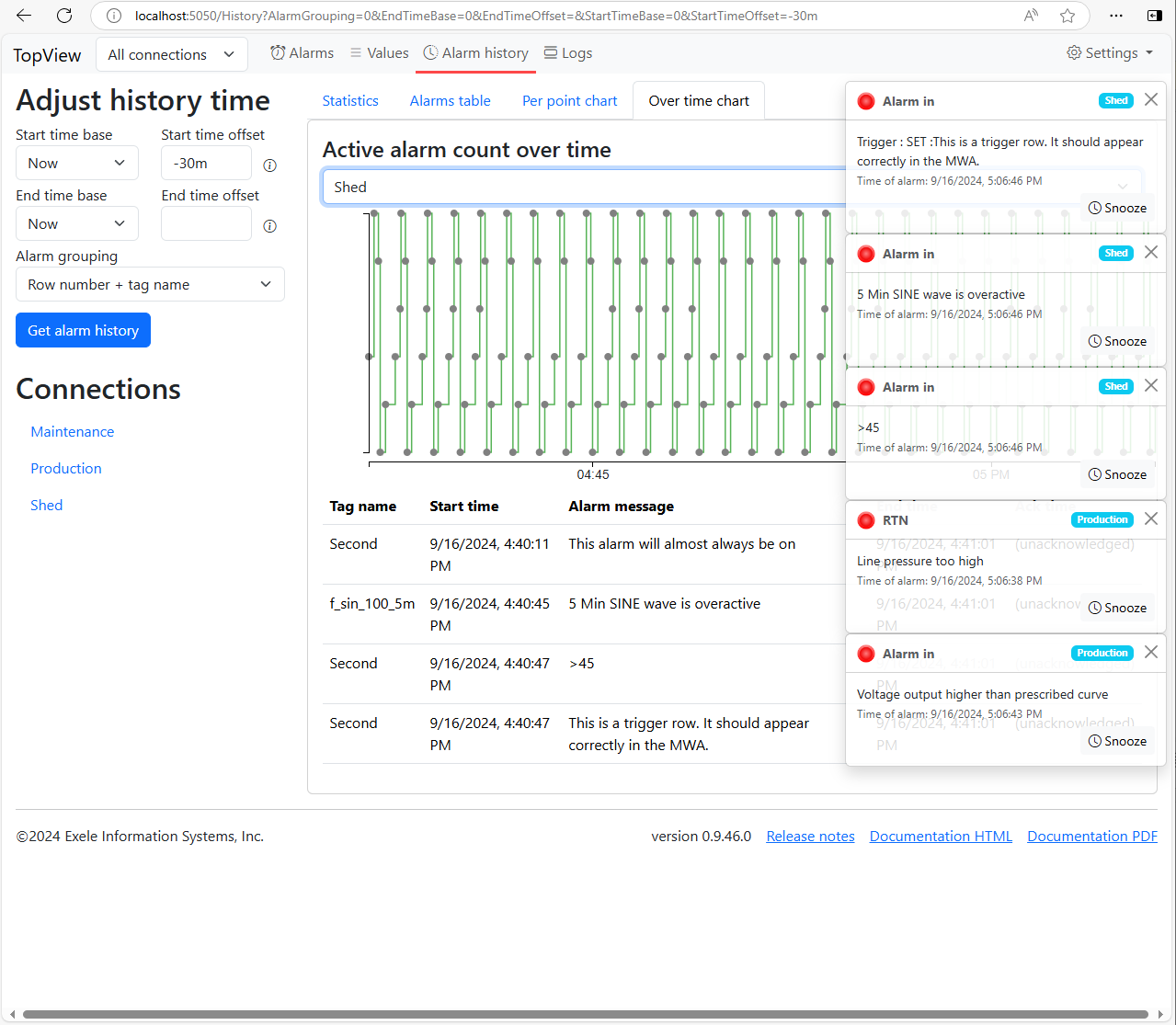Open the Maintenance connection link

[73, 431]
